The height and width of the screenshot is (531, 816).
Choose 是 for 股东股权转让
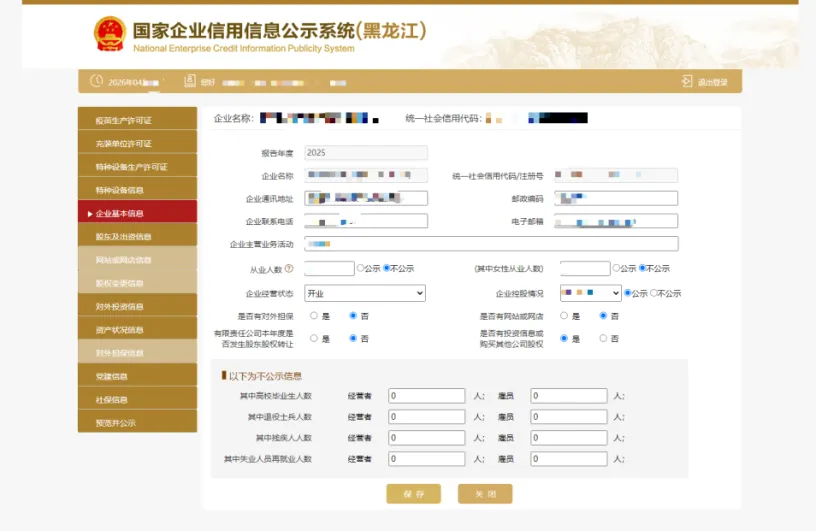click(314, 338)
